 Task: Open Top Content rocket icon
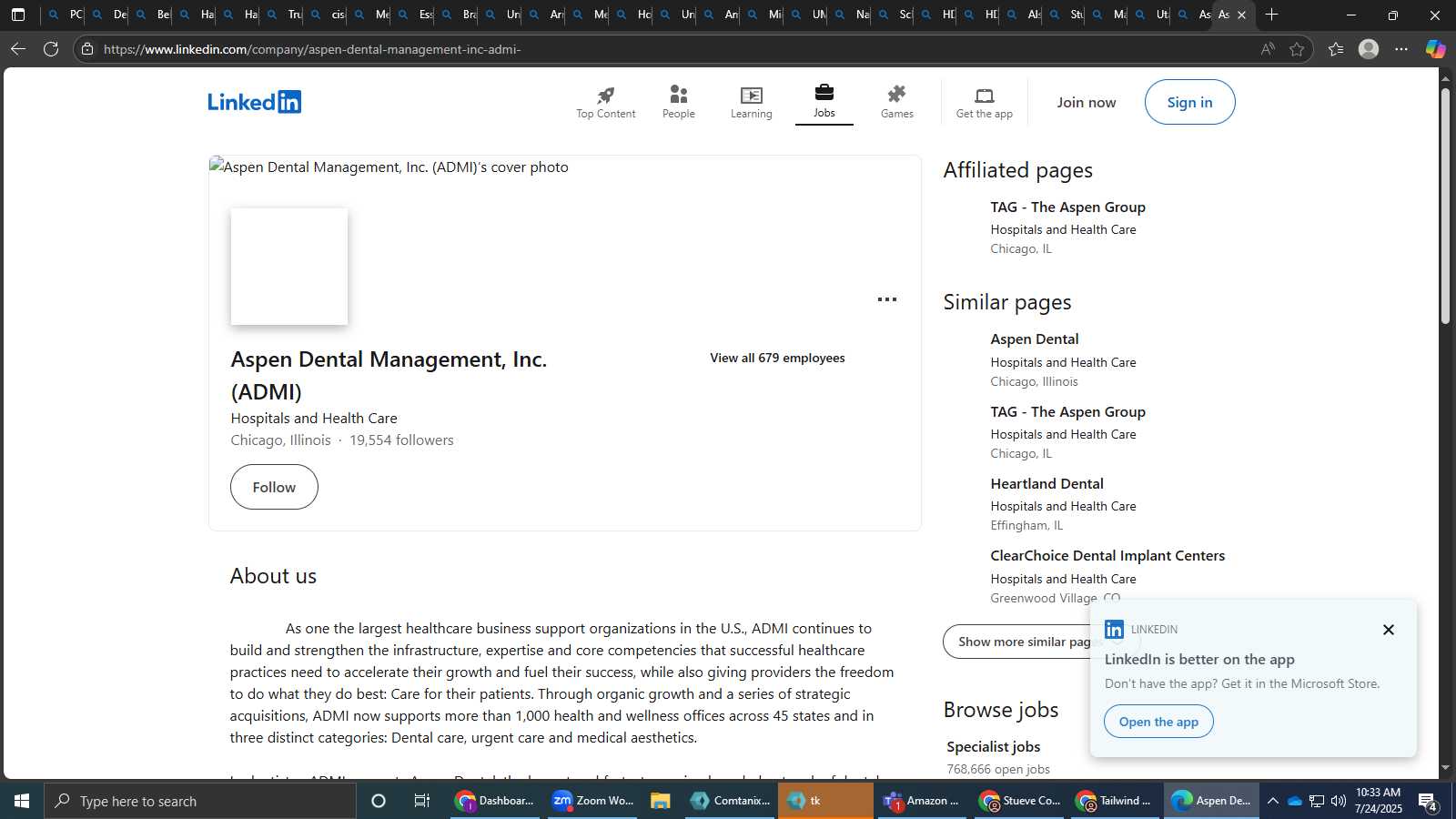point(606,95)
